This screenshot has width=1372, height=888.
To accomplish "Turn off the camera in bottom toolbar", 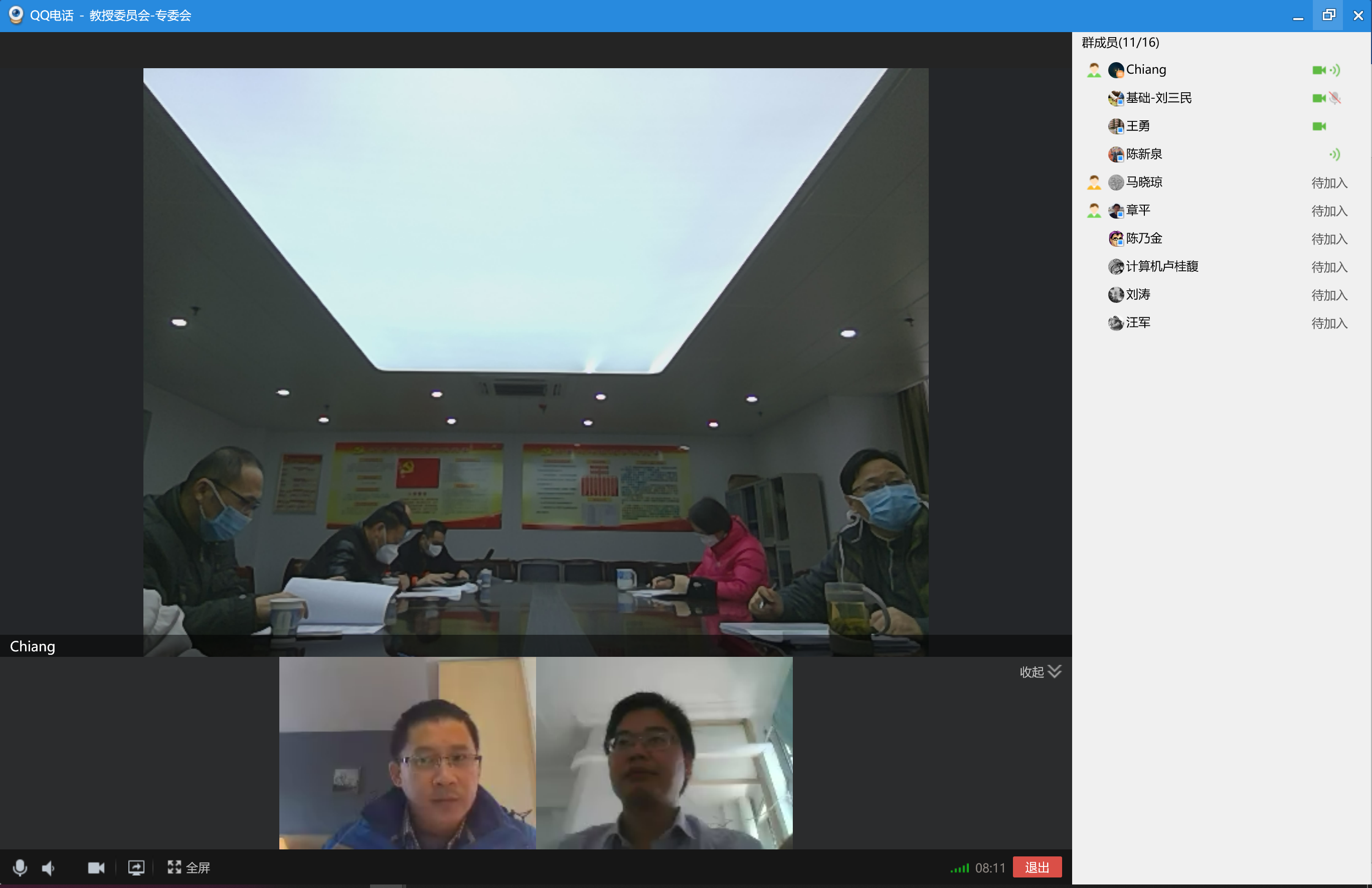I will [x=96, y=867].
